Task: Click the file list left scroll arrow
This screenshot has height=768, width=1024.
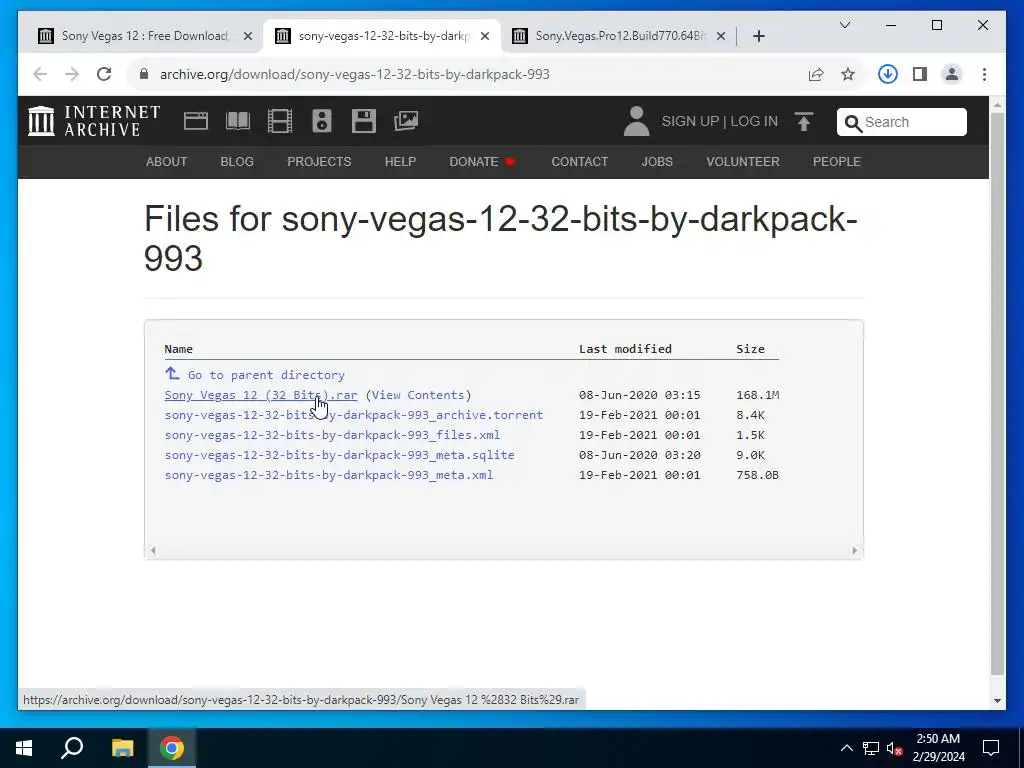Action: [153, 551]
